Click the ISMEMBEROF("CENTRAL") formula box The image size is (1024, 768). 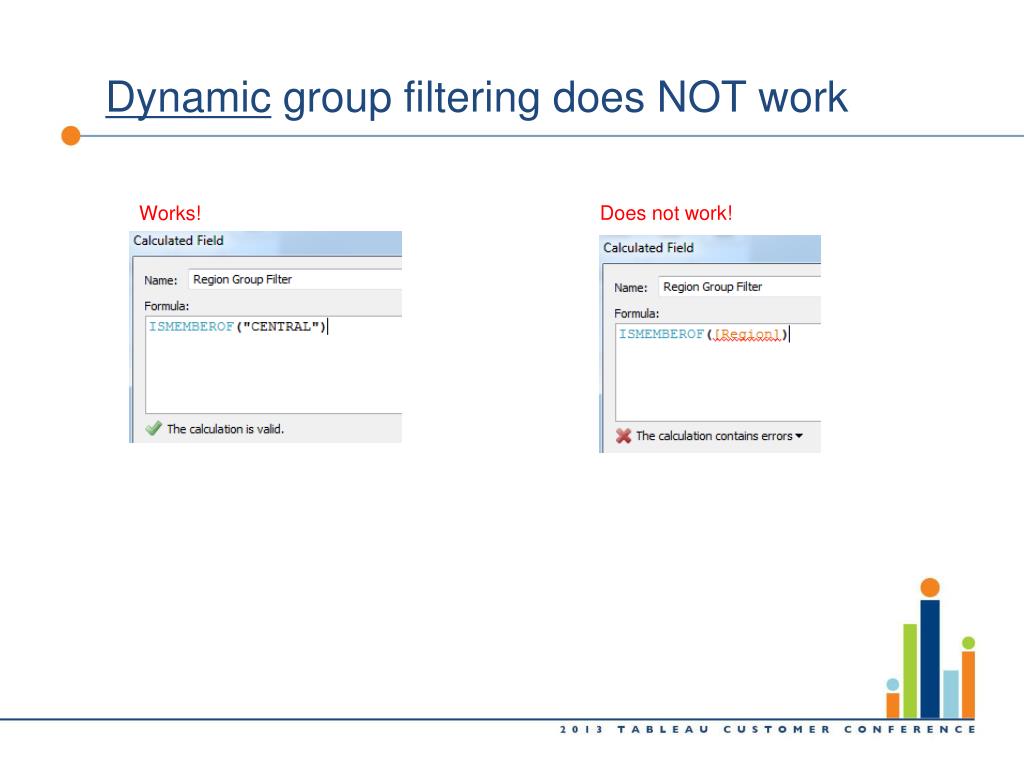click(274, 364)
